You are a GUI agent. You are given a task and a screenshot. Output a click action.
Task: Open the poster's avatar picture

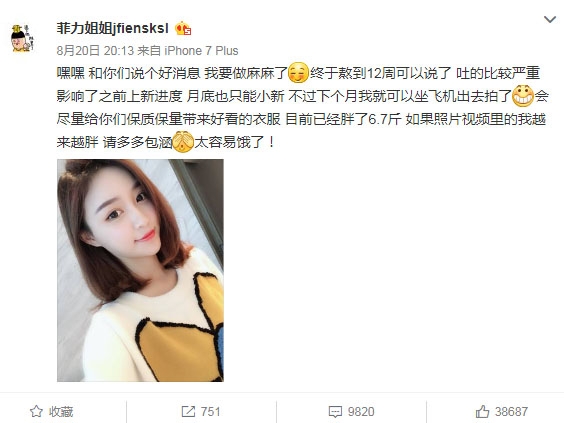pos(22,38)
